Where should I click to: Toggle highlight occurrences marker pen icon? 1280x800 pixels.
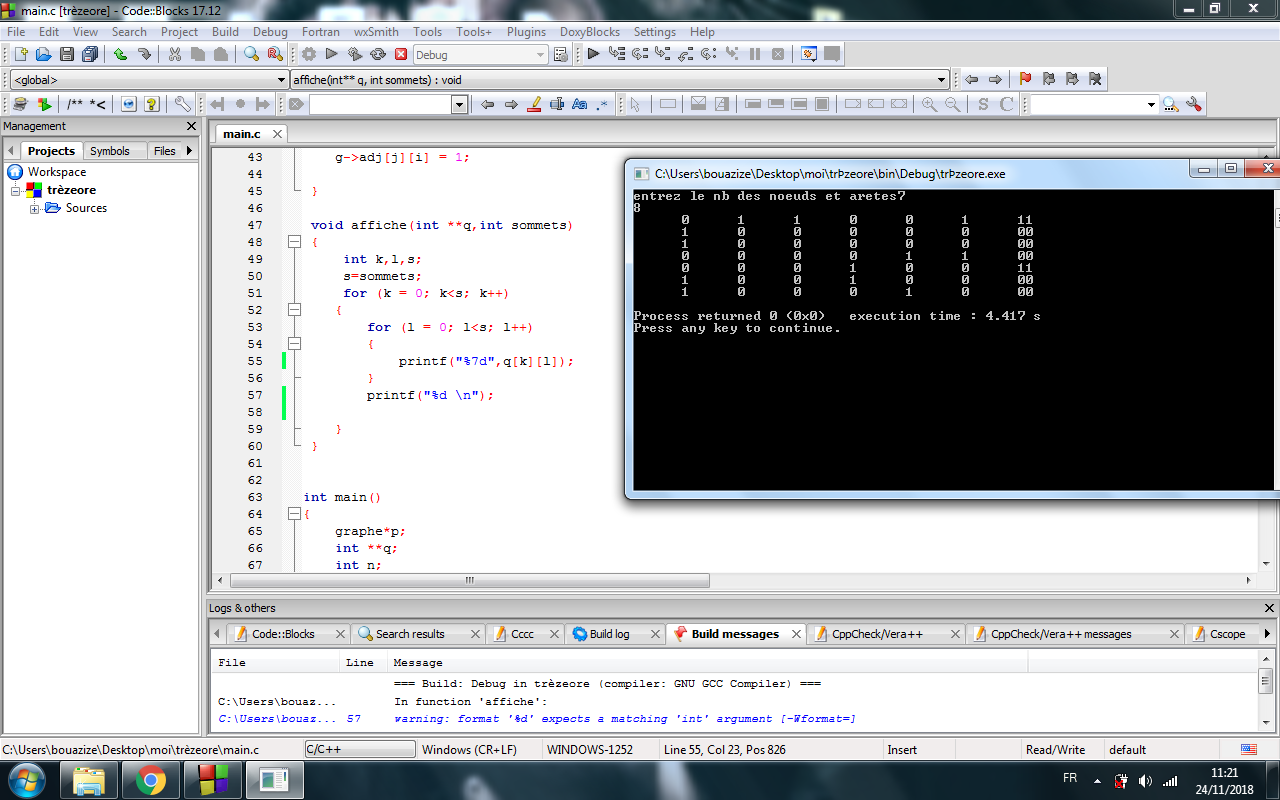(x=534, y=104)
